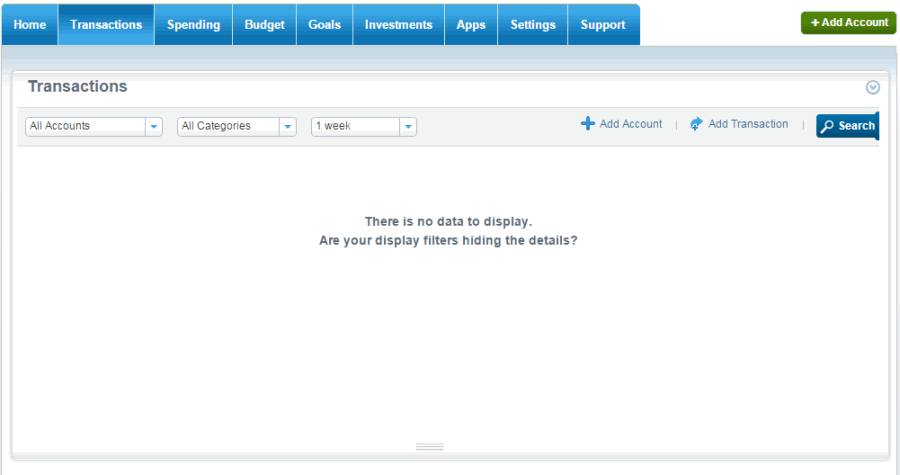Open the Support tab
Image resolution: width=900 pixels, height=475 pixels.
pos(603,25)
